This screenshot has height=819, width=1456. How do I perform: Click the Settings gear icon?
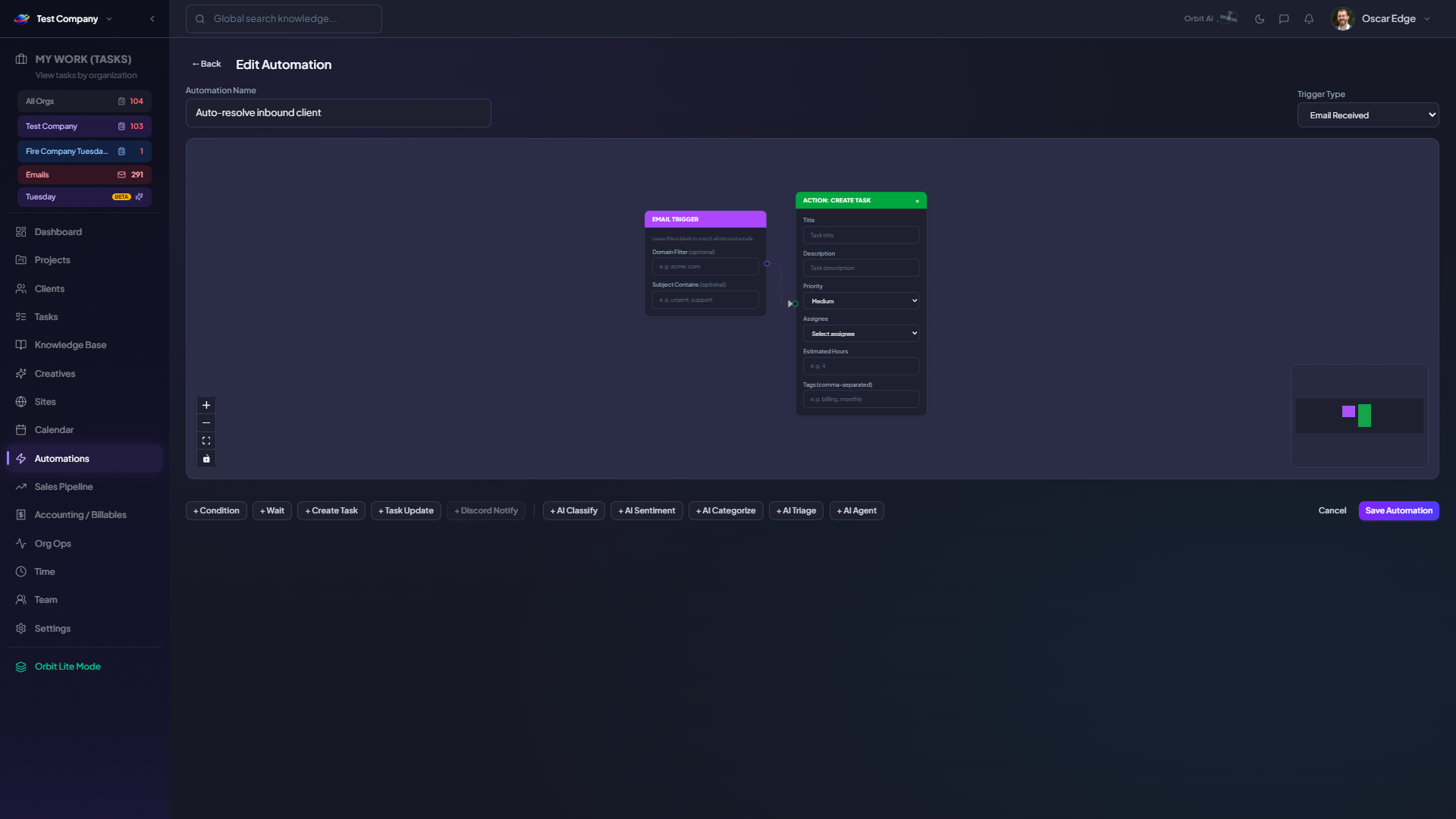[x=21, y=629]
